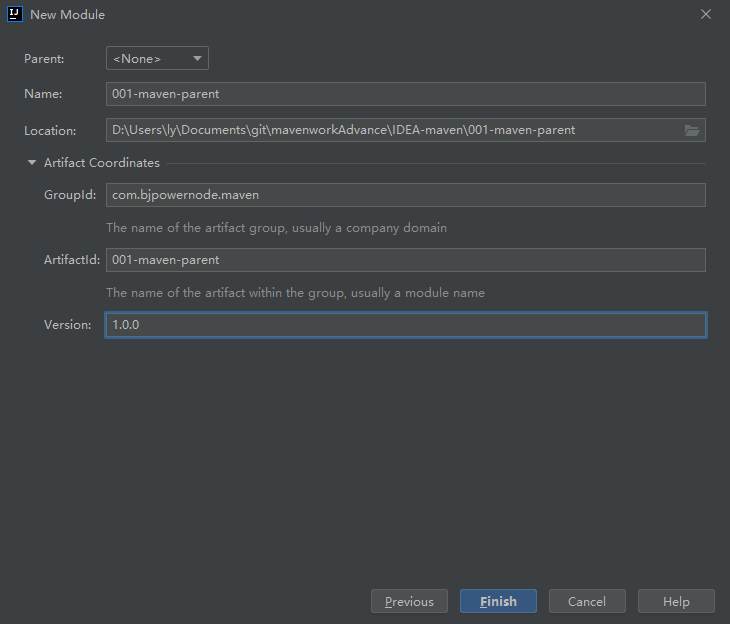Edit the GroupId text field
This screenshot has height=624, width=730.
[x=406, y=195]
